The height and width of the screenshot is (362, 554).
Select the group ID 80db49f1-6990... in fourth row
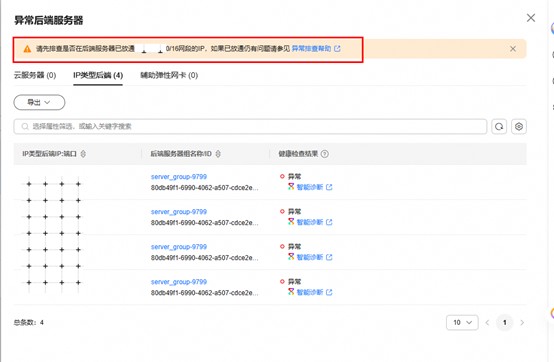205,293
